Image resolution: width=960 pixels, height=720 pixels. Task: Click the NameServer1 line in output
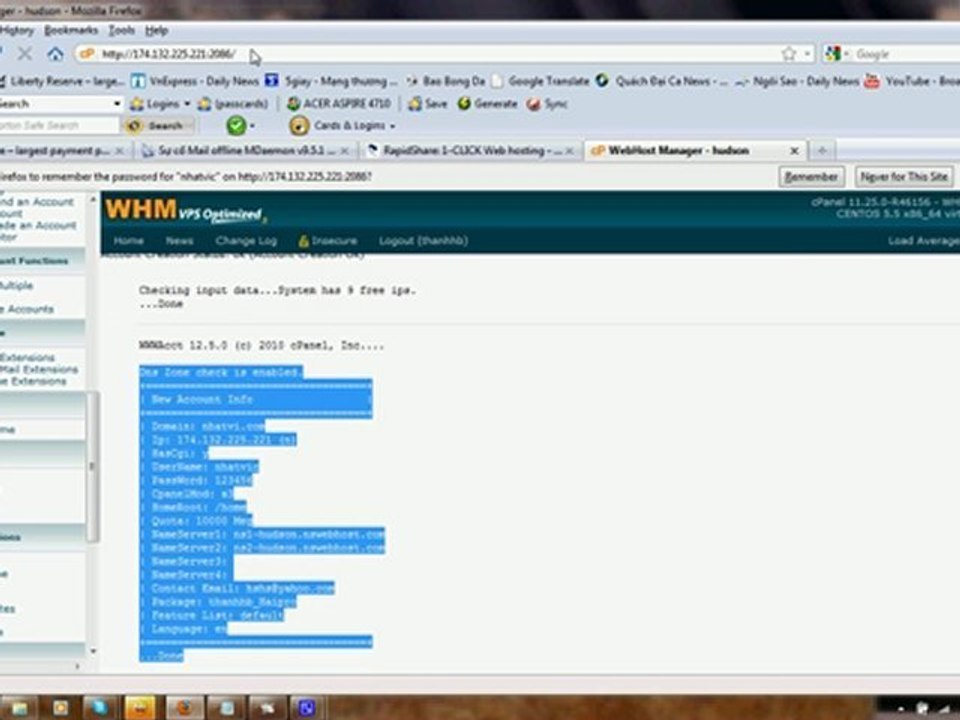pos(262,534)
